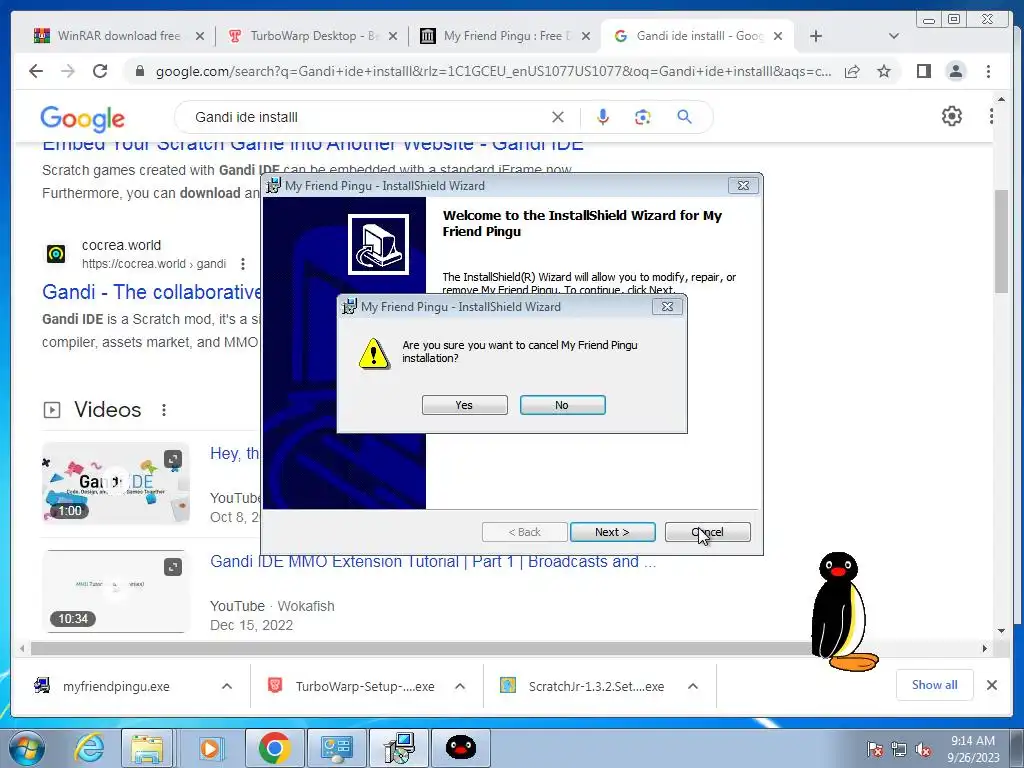Select the Gandi ide installl Google tab

[x=699, y=36]
